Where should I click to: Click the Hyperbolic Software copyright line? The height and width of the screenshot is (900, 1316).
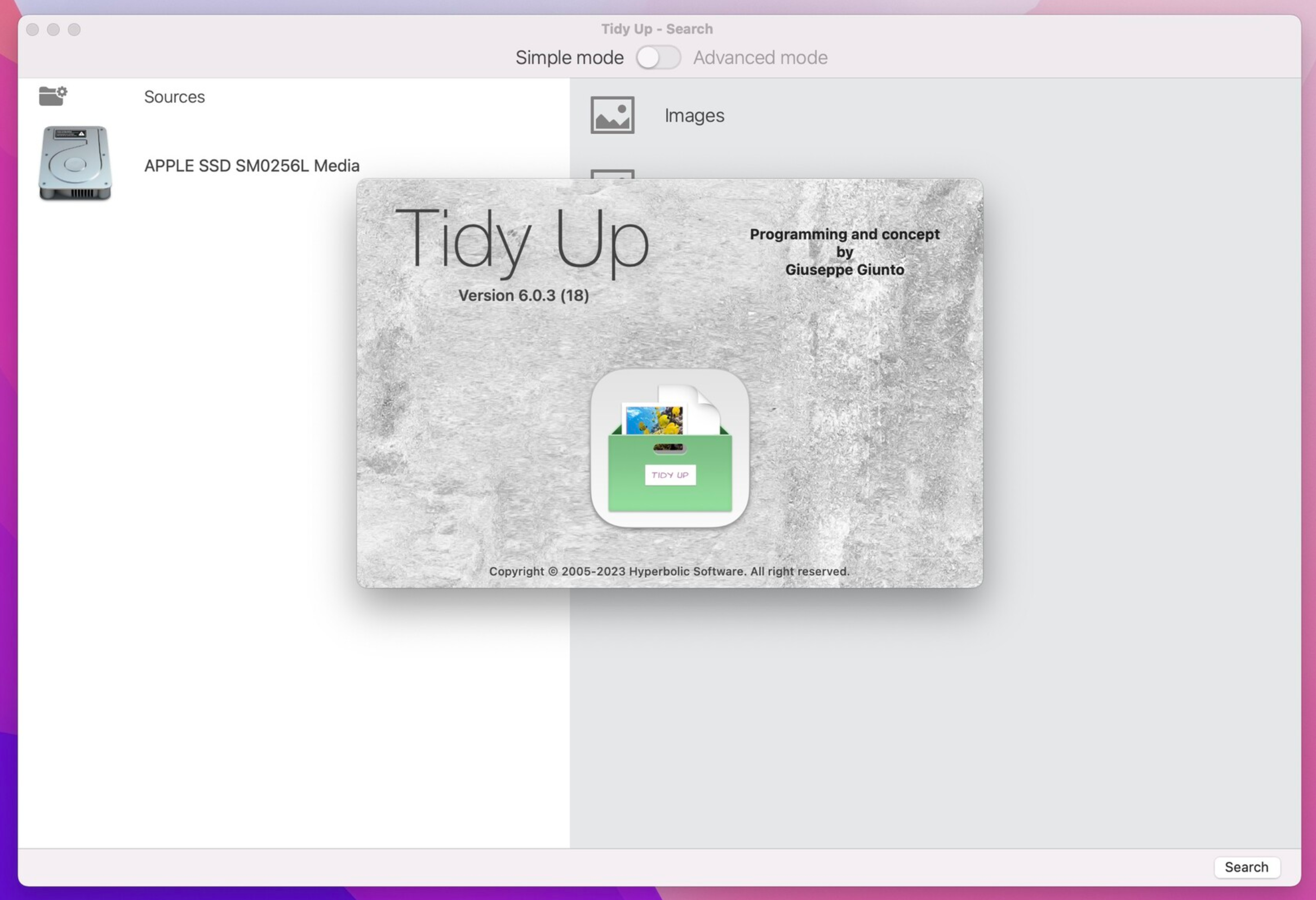tap(670, 571)
